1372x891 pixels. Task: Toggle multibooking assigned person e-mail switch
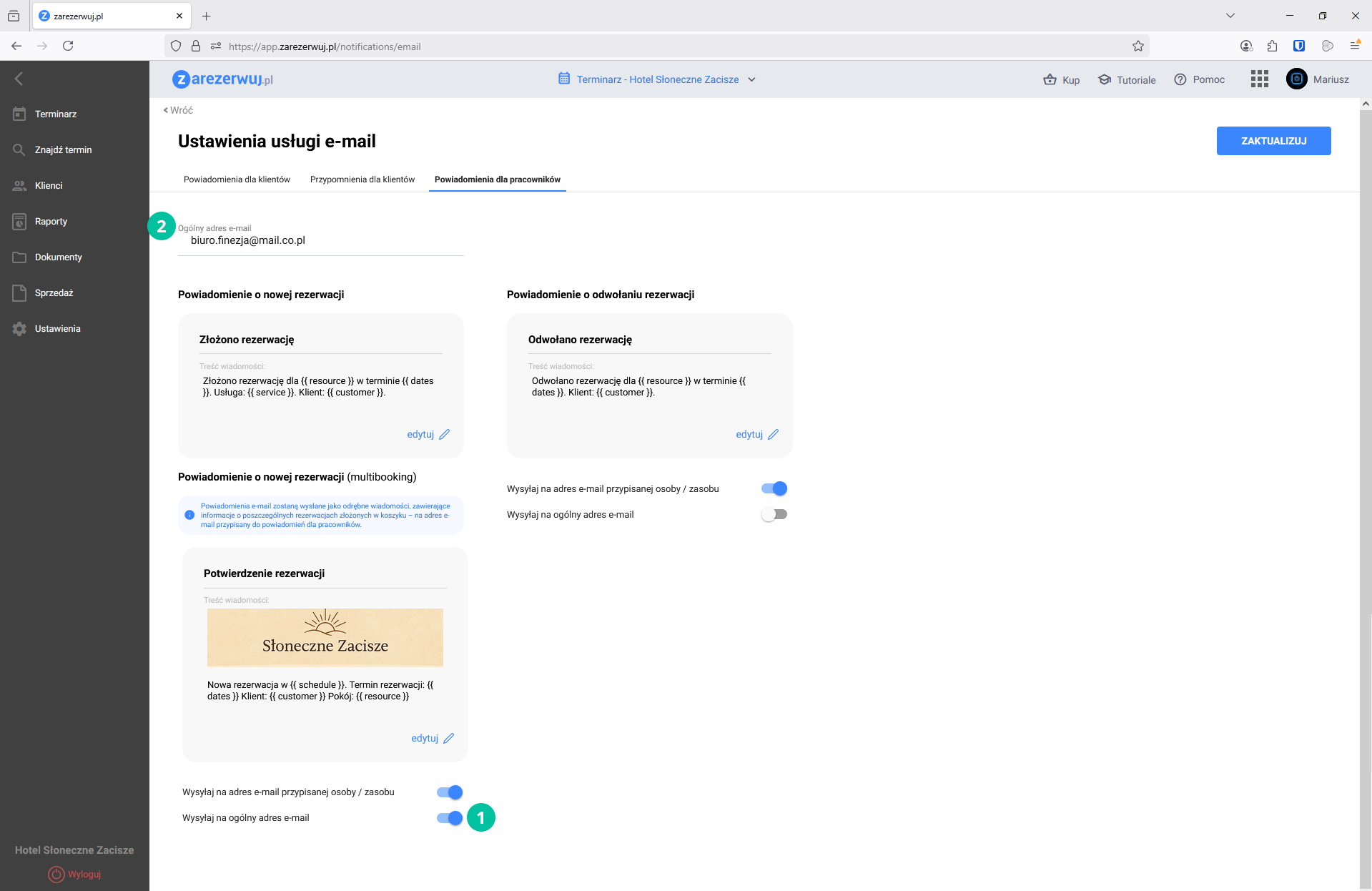[450, 792]
